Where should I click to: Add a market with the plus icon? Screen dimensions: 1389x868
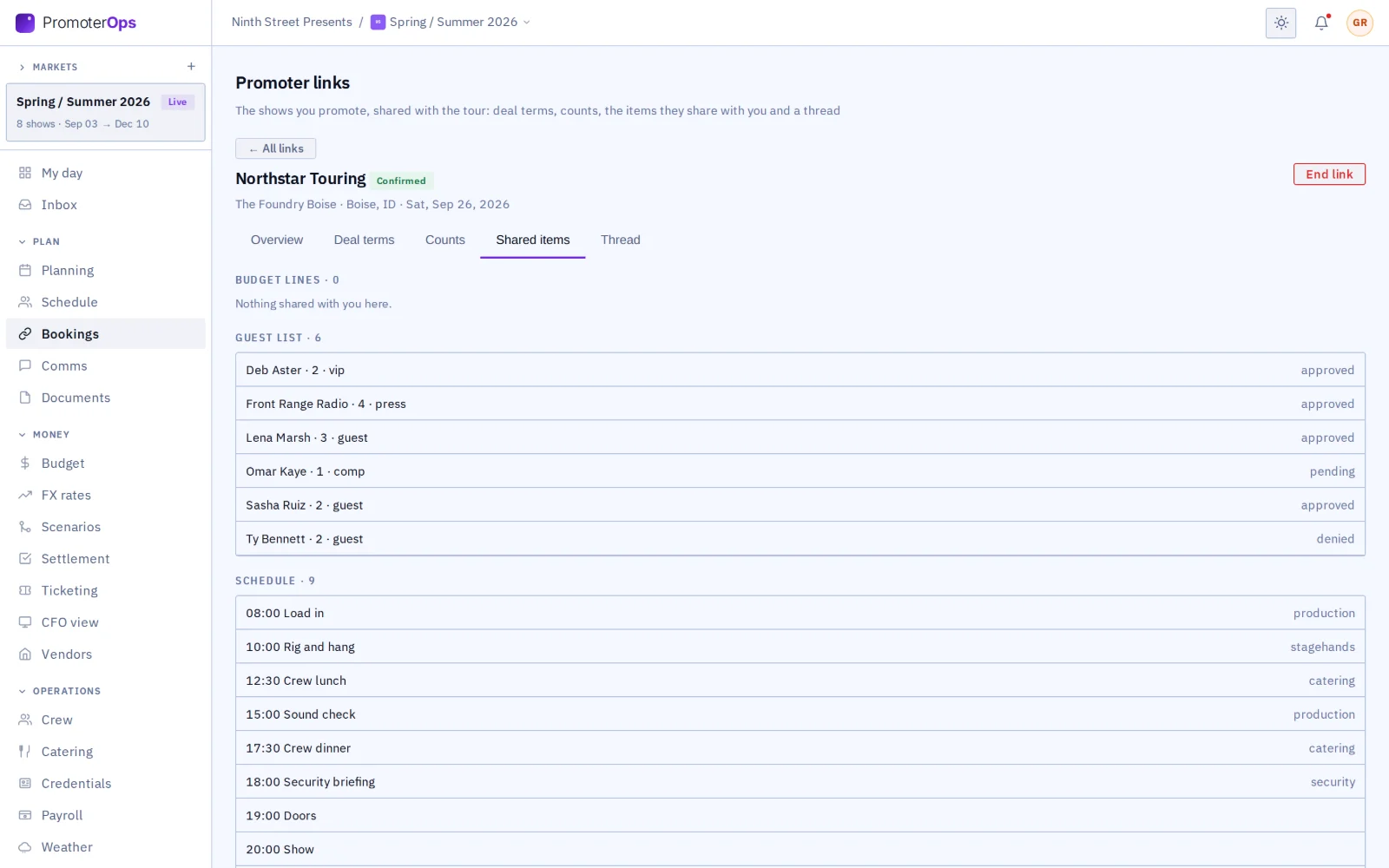click(x=191, y=67)
